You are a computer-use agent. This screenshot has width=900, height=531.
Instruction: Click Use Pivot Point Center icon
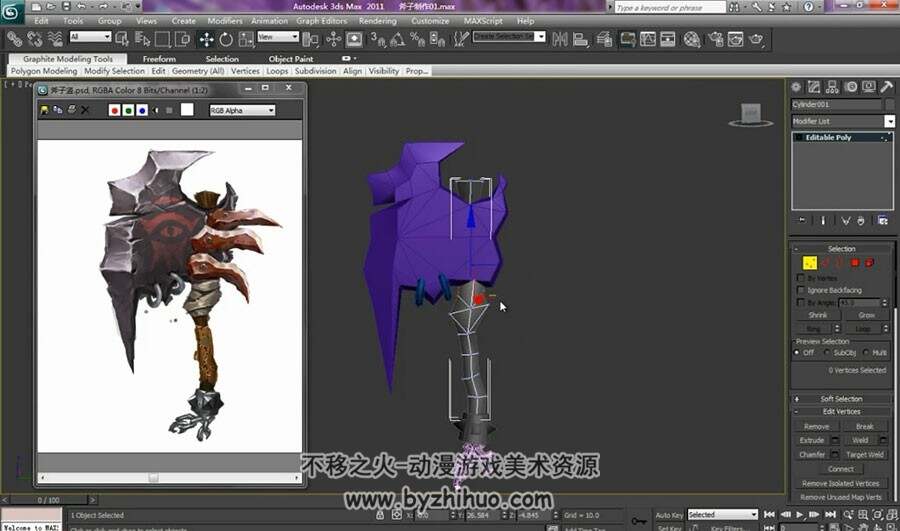coord(311,39)
